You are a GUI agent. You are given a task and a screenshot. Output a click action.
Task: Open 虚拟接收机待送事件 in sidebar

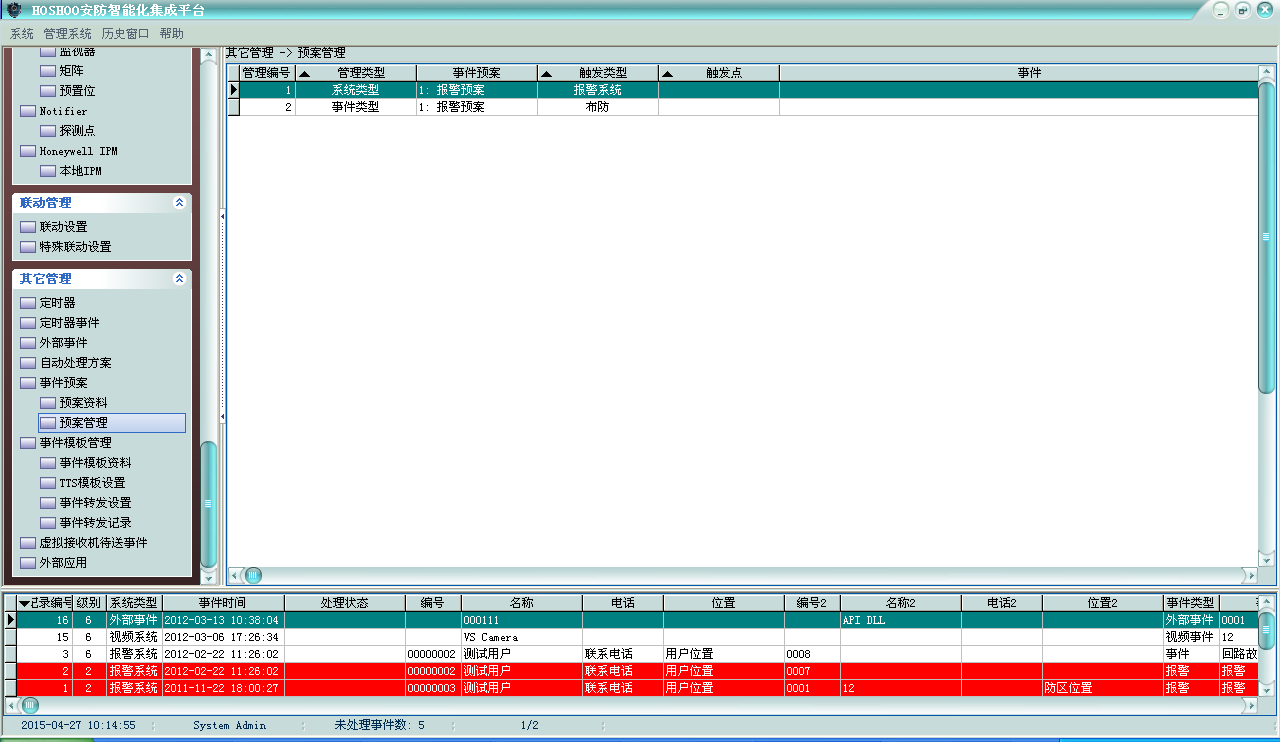click(x=93, y=543)
